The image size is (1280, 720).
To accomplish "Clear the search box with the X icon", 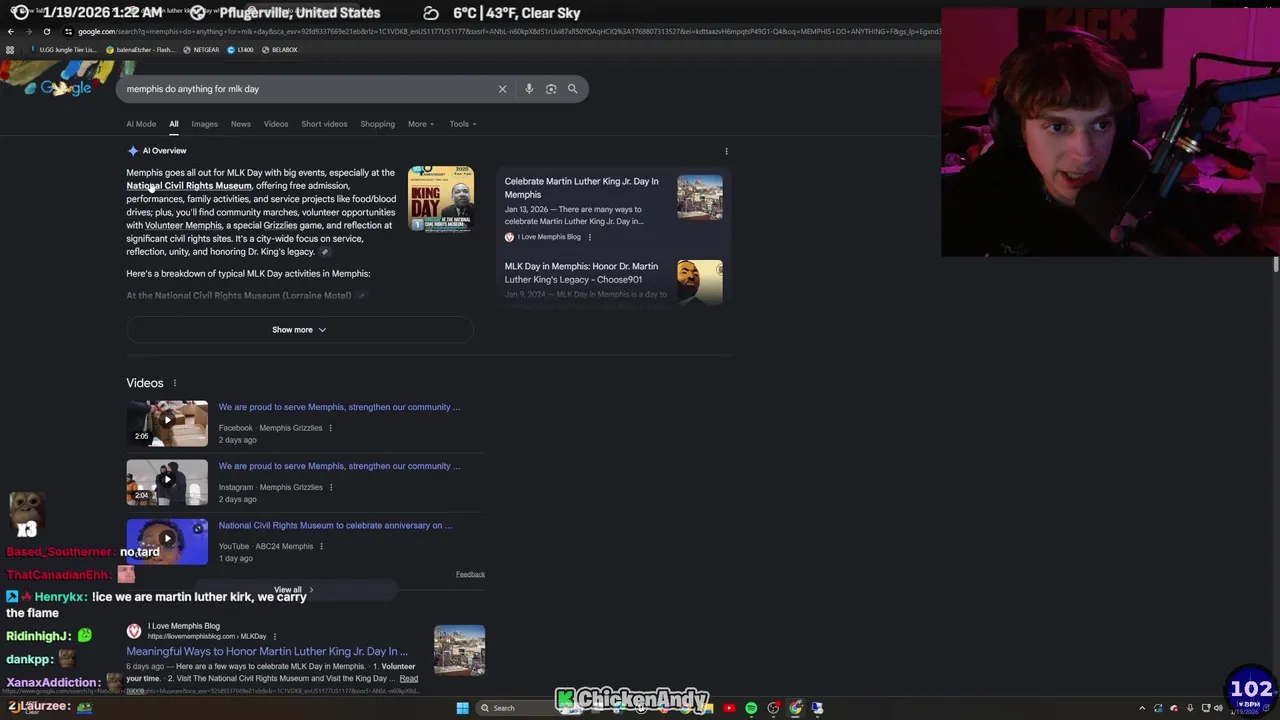I will 502,89.
